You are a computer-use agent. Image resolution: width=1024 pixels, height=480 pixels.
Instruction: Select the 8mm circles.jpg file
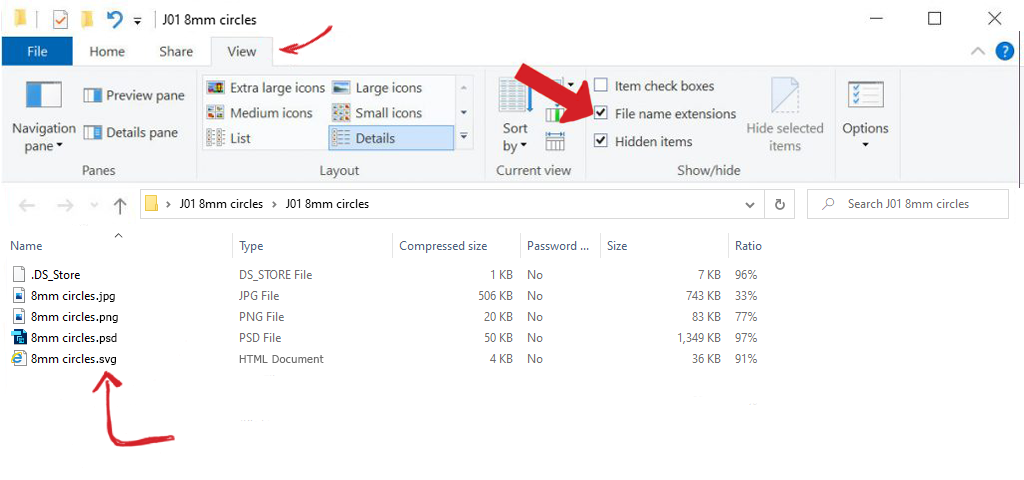[x=72, y=296]
